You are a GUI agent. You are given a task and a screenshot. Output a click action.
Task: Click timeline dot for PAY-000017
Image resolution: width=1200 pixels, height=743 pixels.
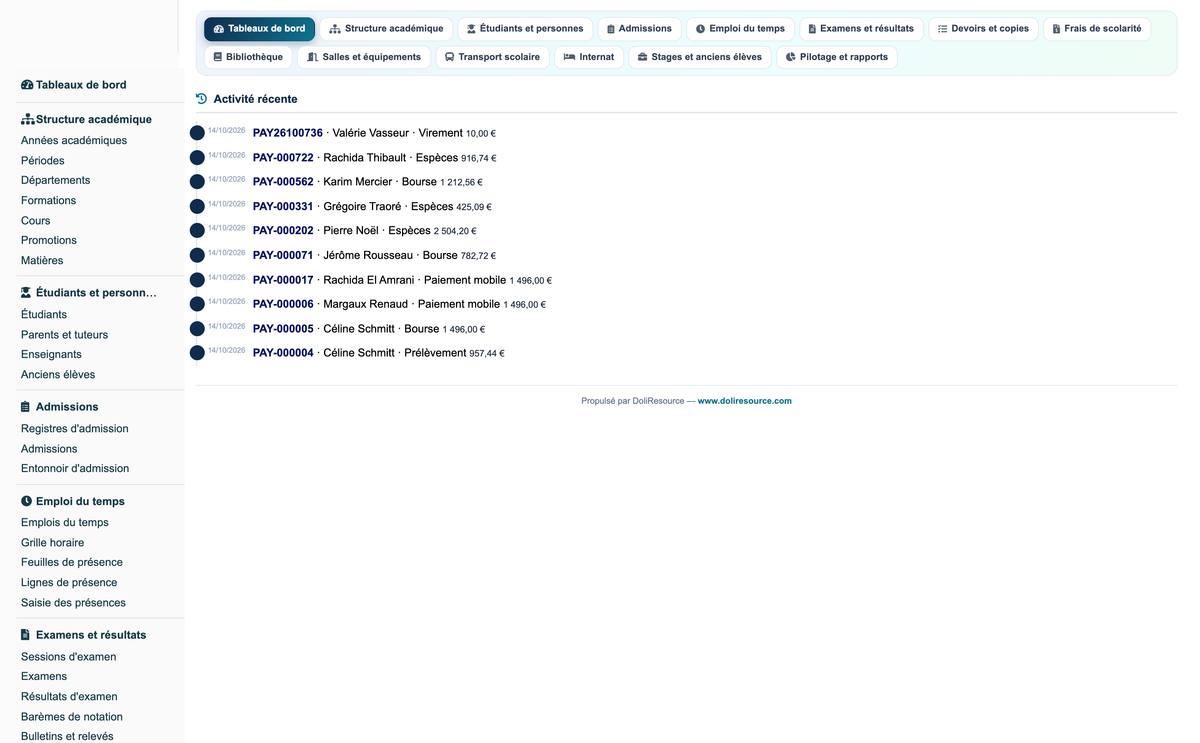(197, 280)
